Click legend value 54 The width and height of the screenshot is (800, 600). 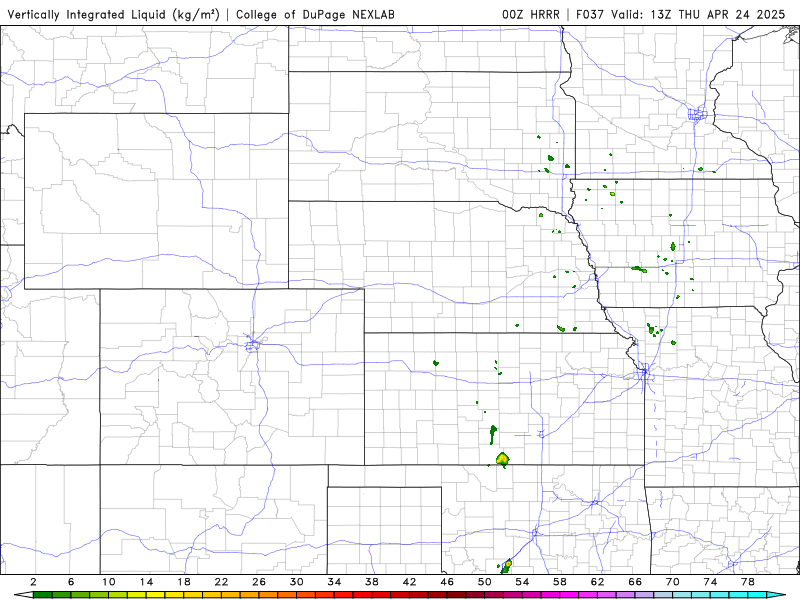coord(522,582)
